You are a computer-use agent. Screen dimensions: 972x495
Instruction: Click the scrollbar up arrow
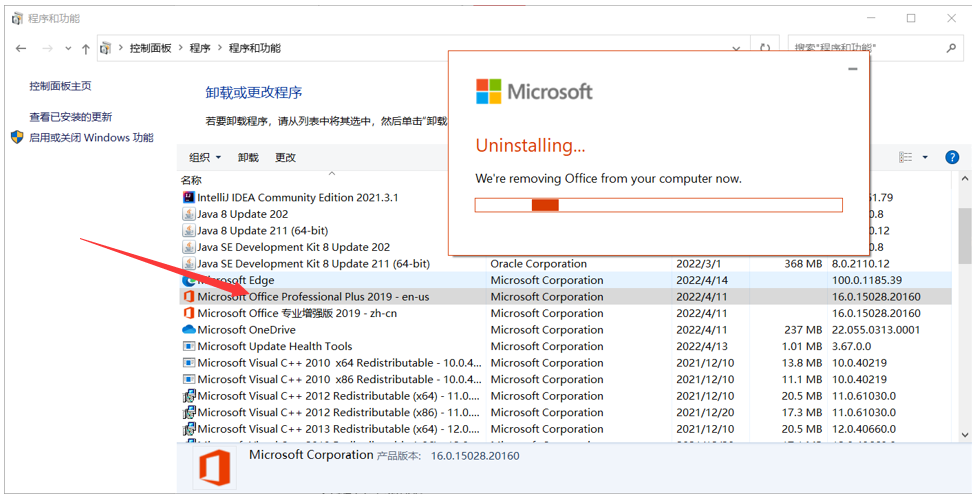(x=965, y=179)
